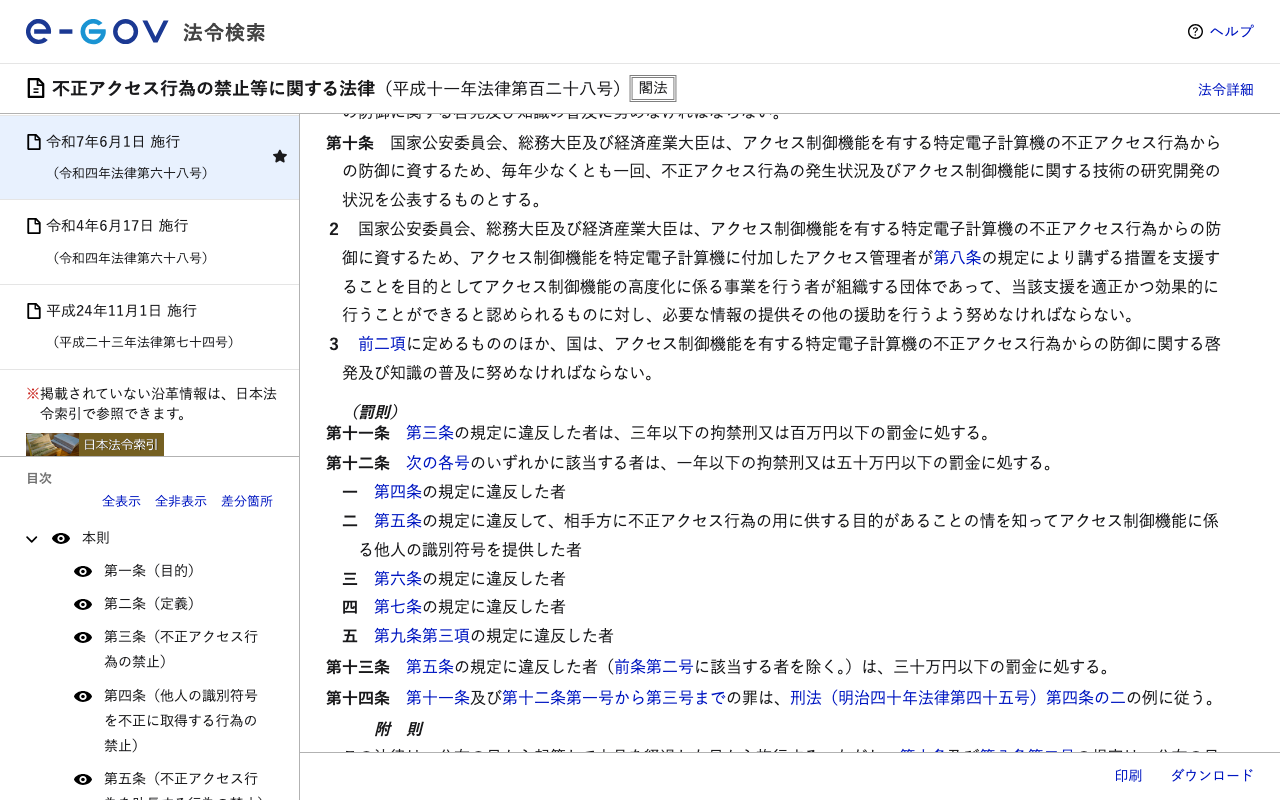Screen dimensions: 1280x800
Task: Click document icon for 令和4年6月17日 施行
Action: 34,226
